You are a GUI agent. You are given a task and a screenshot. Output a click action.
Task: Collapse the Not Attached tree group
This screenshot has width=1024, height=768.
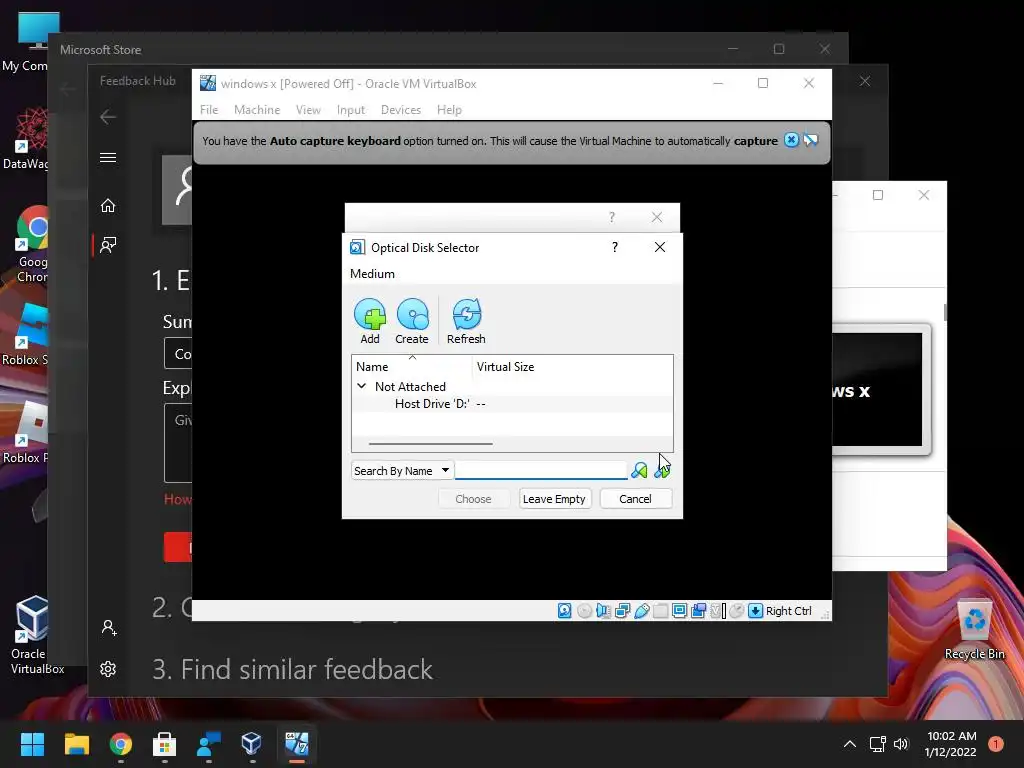(x=361, y=386)
